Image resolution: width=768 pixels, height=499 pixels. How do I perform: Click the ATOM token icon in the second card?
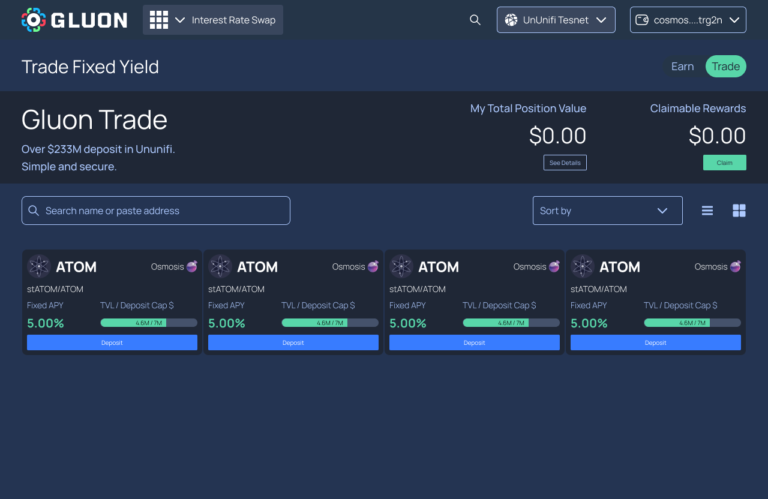point(220,266)
